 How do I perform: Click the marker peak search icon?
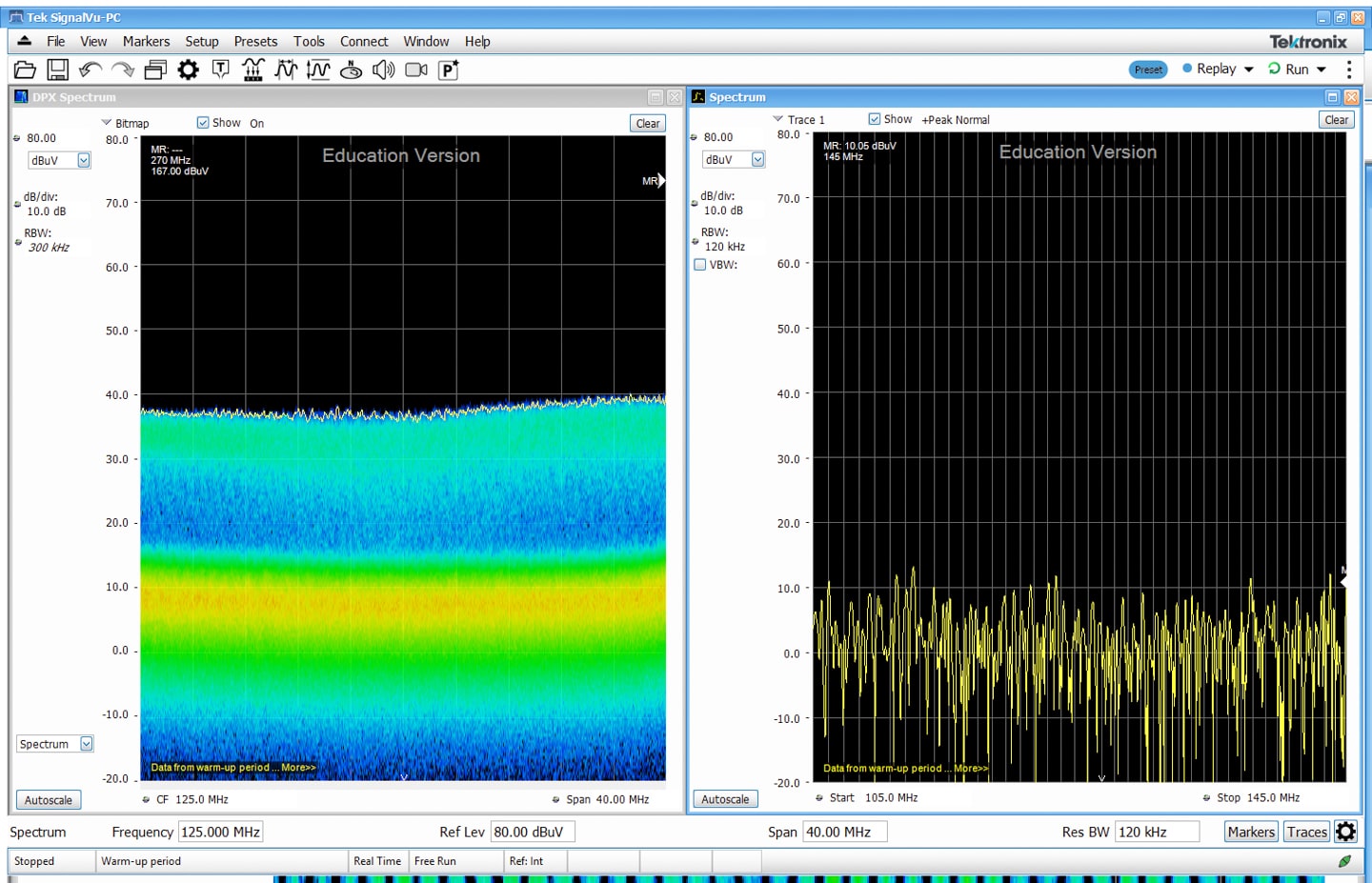(253, 70)
